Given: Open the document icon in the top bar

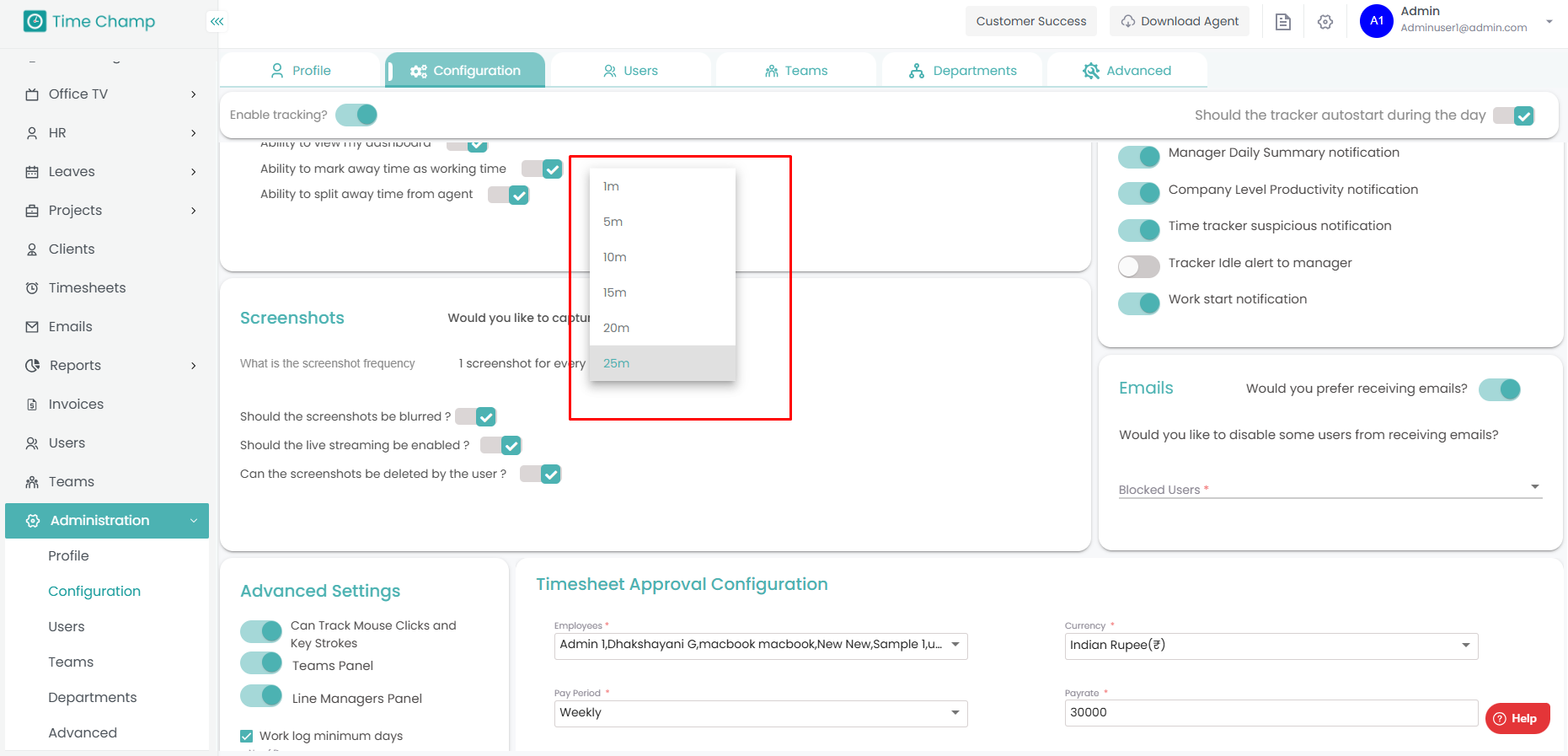Looking at the screenshot, I should 1283,22.
